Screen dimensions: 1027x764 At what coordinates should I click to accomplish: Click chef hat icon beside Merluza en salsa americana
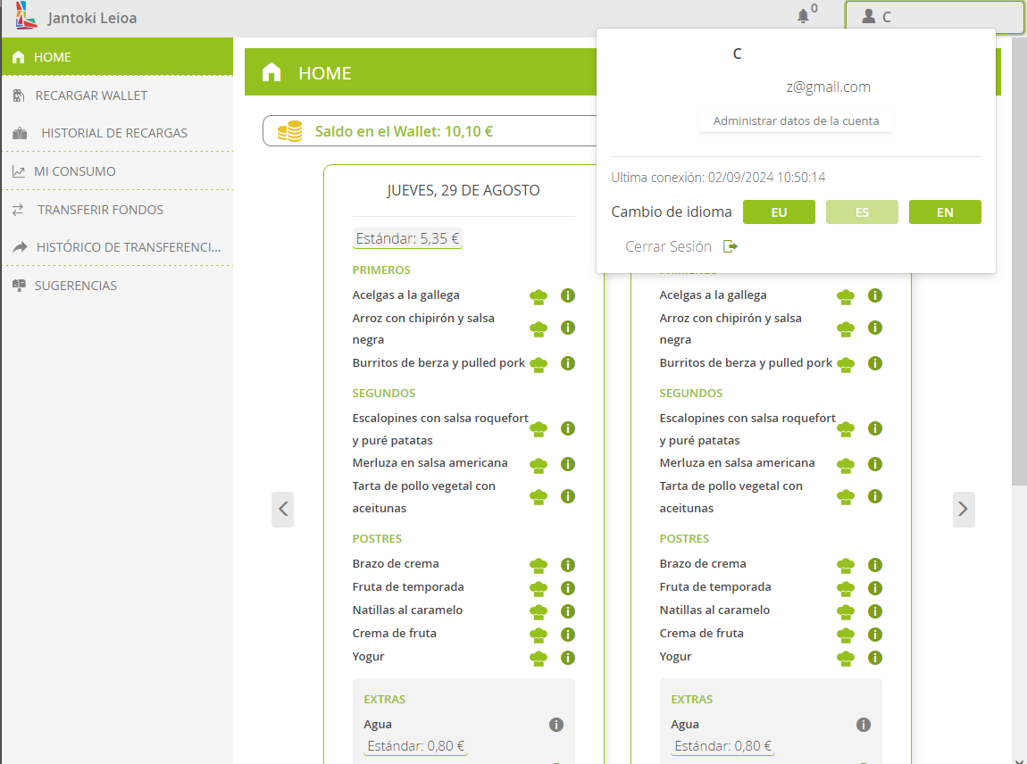(539, 465)
